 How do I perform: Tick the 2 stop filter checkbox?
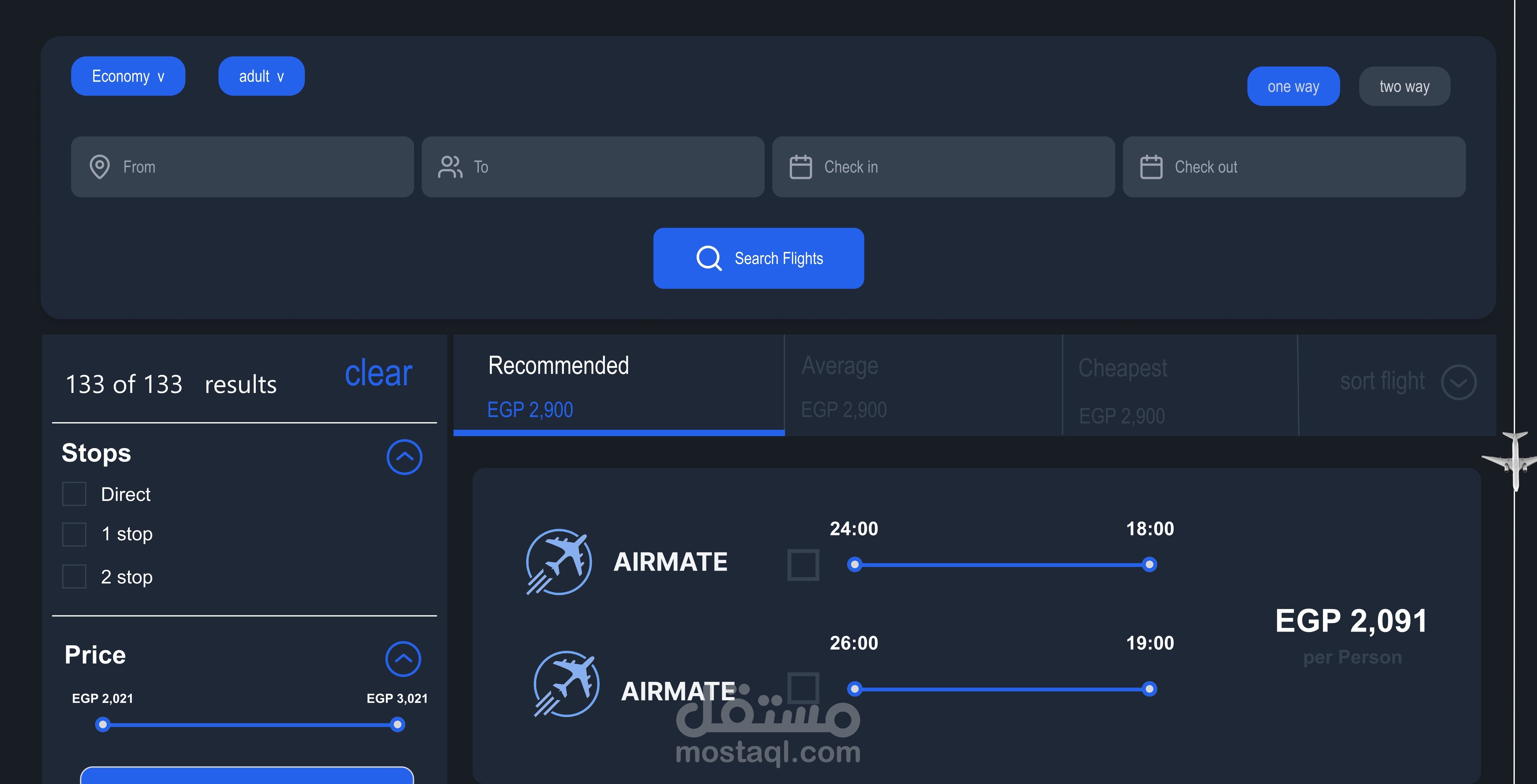[x=75, y=577]
